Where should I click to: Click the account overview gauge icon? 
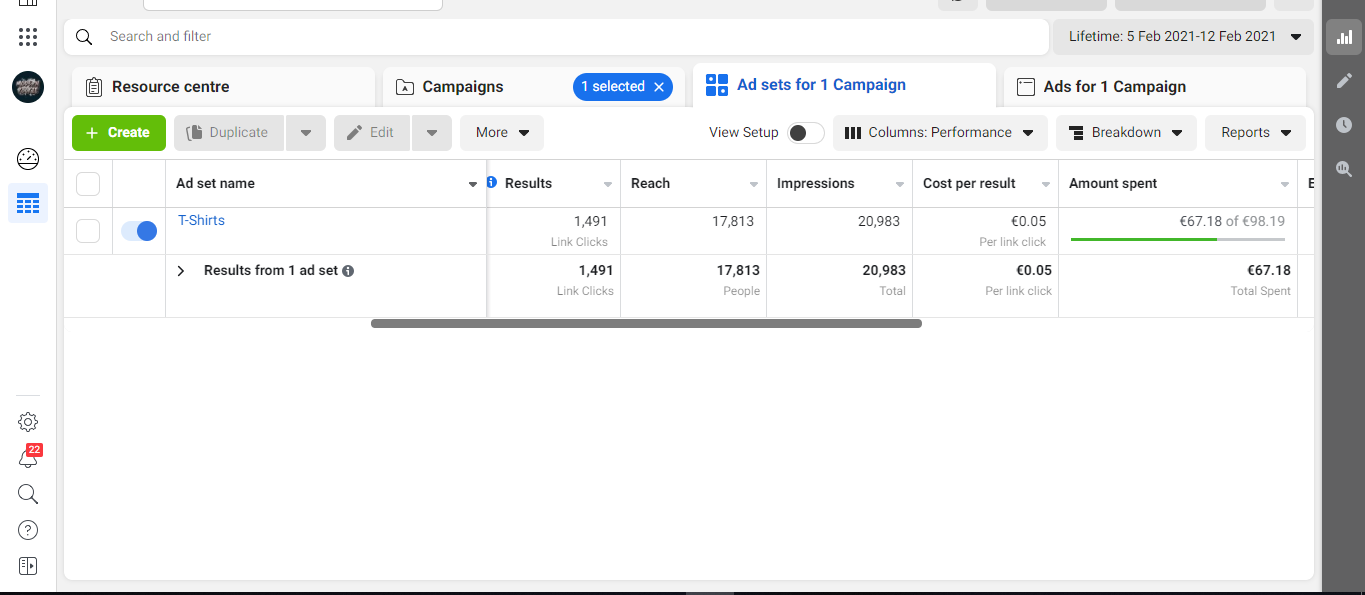[28, 158]
